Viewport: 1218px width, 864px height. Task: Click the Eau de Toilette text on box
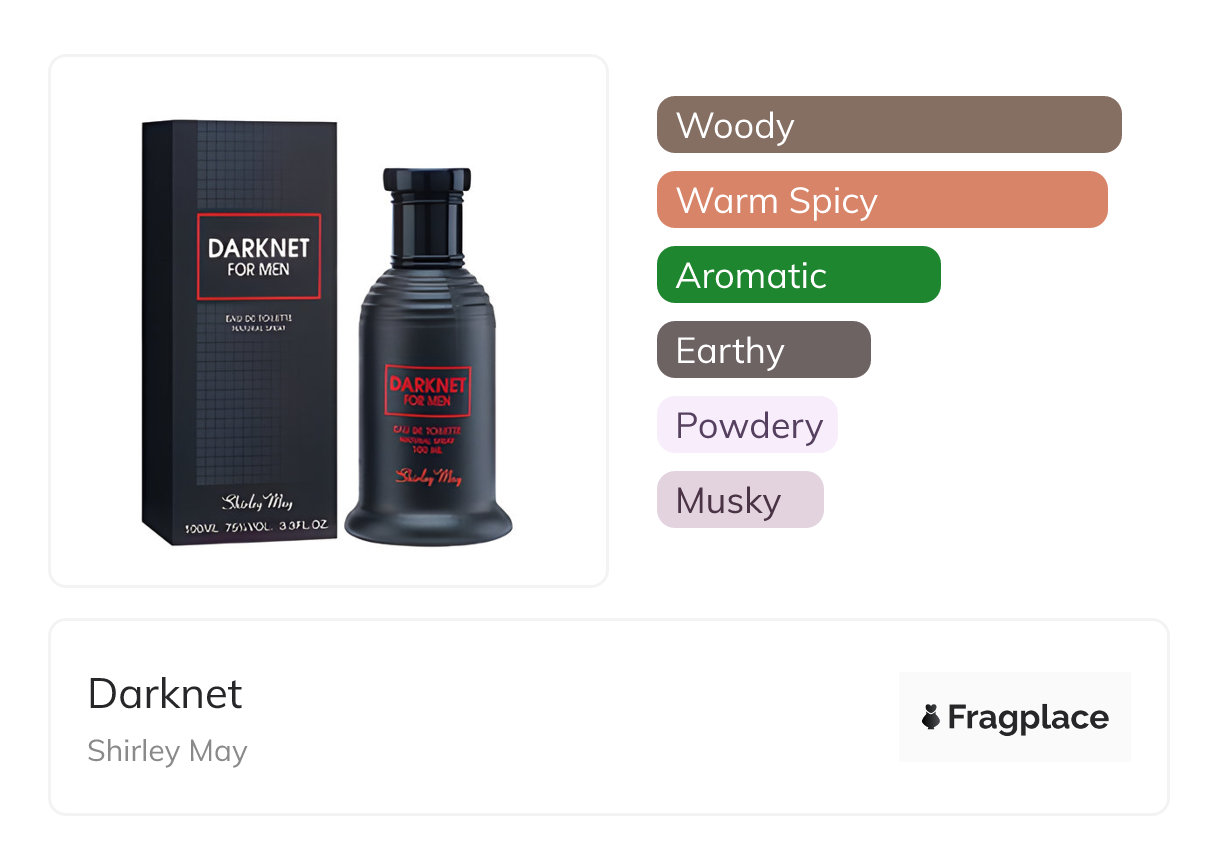258,318
